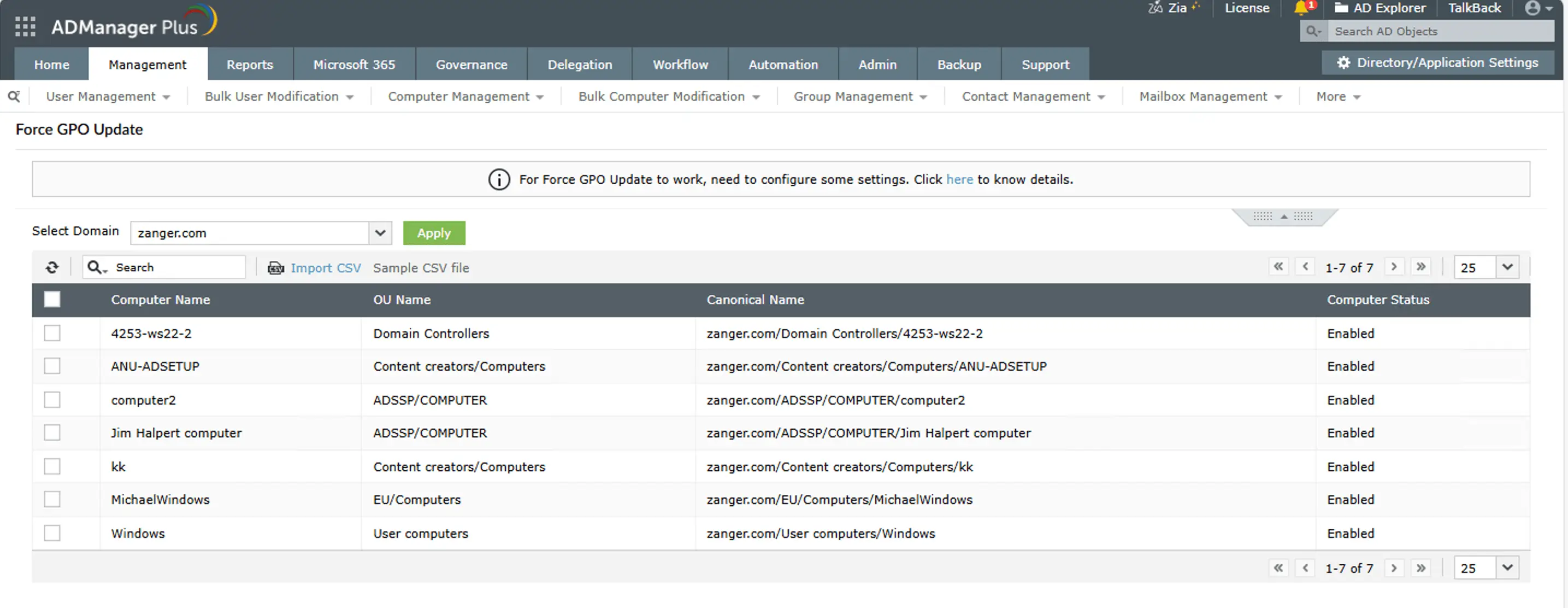Open the Select Domain dropdown
1568x608 pixels.
(380, 233)
